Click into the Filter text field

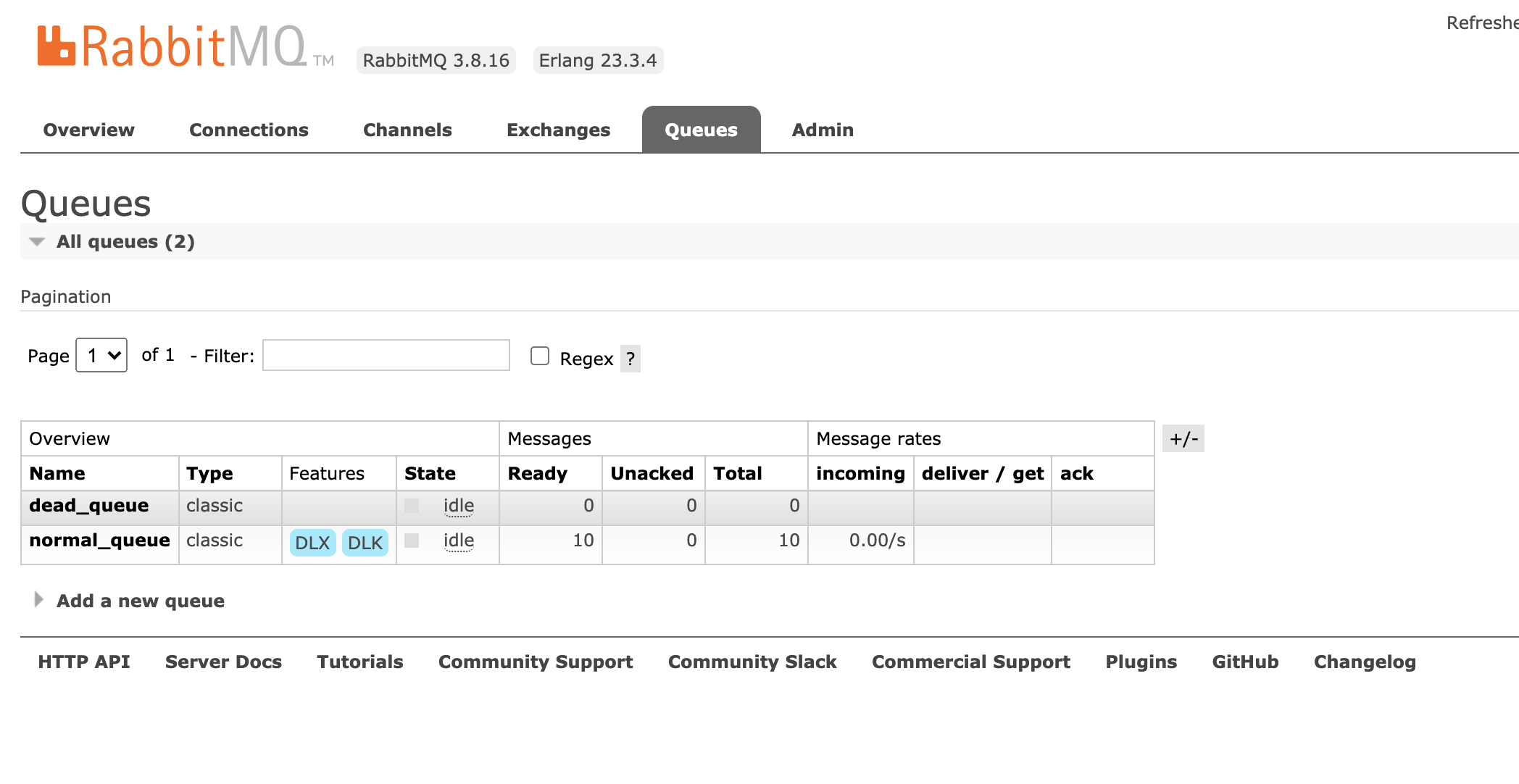click(x=386, y=355)
